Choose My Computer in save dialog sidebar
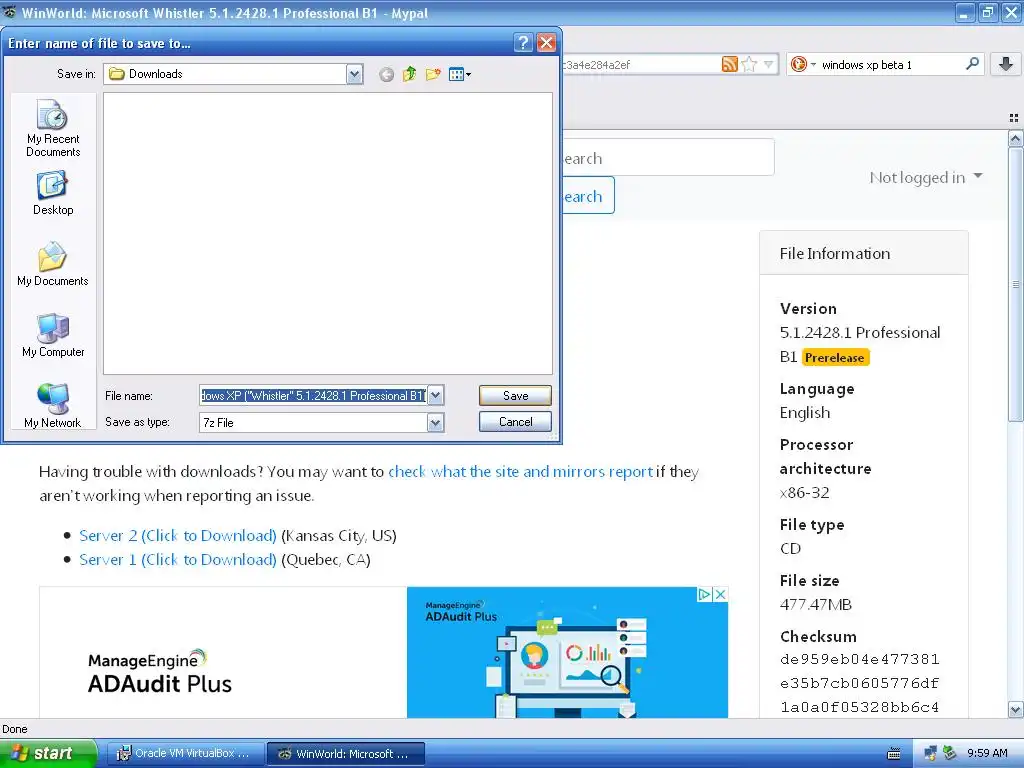 pyautogui.click(x=53, y=335)
